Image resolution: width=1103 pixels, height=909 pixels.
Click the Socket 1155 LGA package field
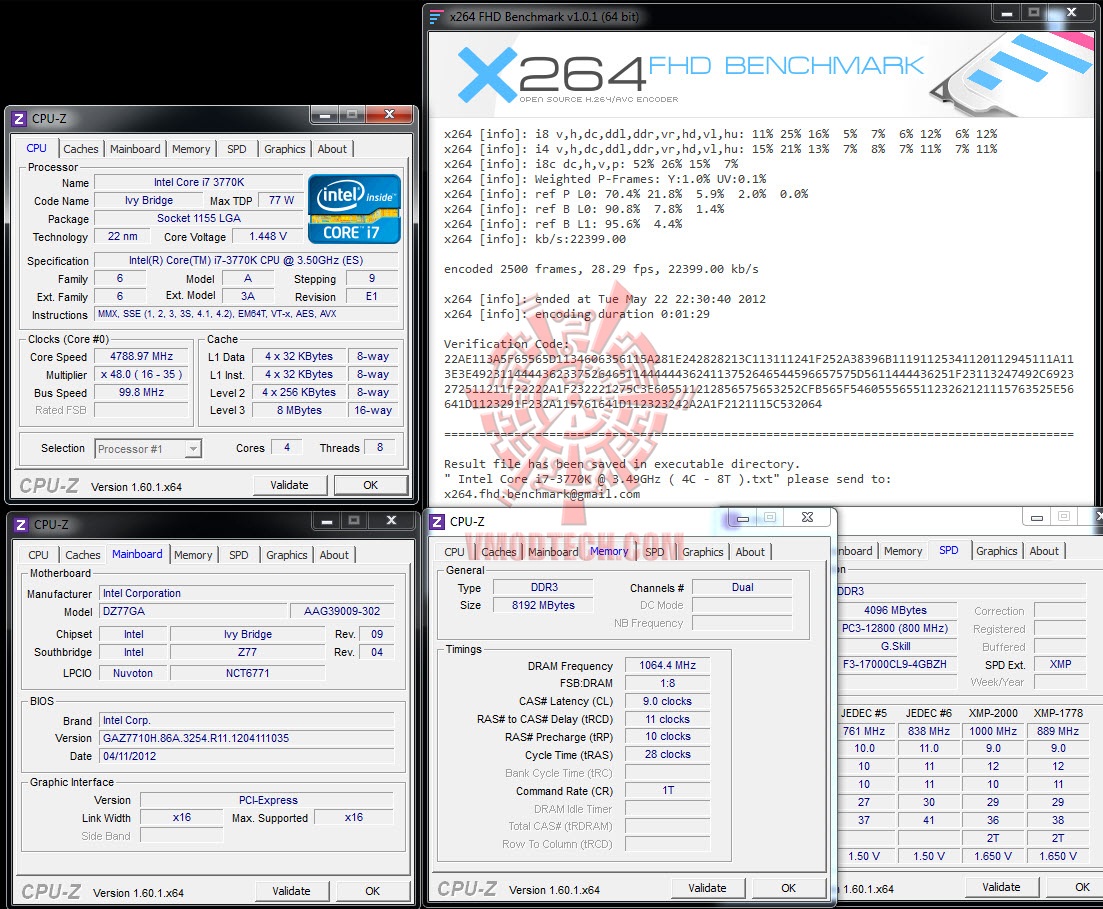[x=199, y=219]
